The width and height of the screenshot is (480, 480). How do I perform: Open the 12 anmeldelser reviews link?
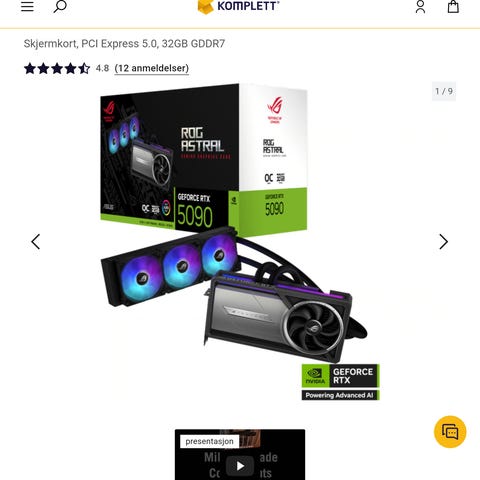[152, 68]
